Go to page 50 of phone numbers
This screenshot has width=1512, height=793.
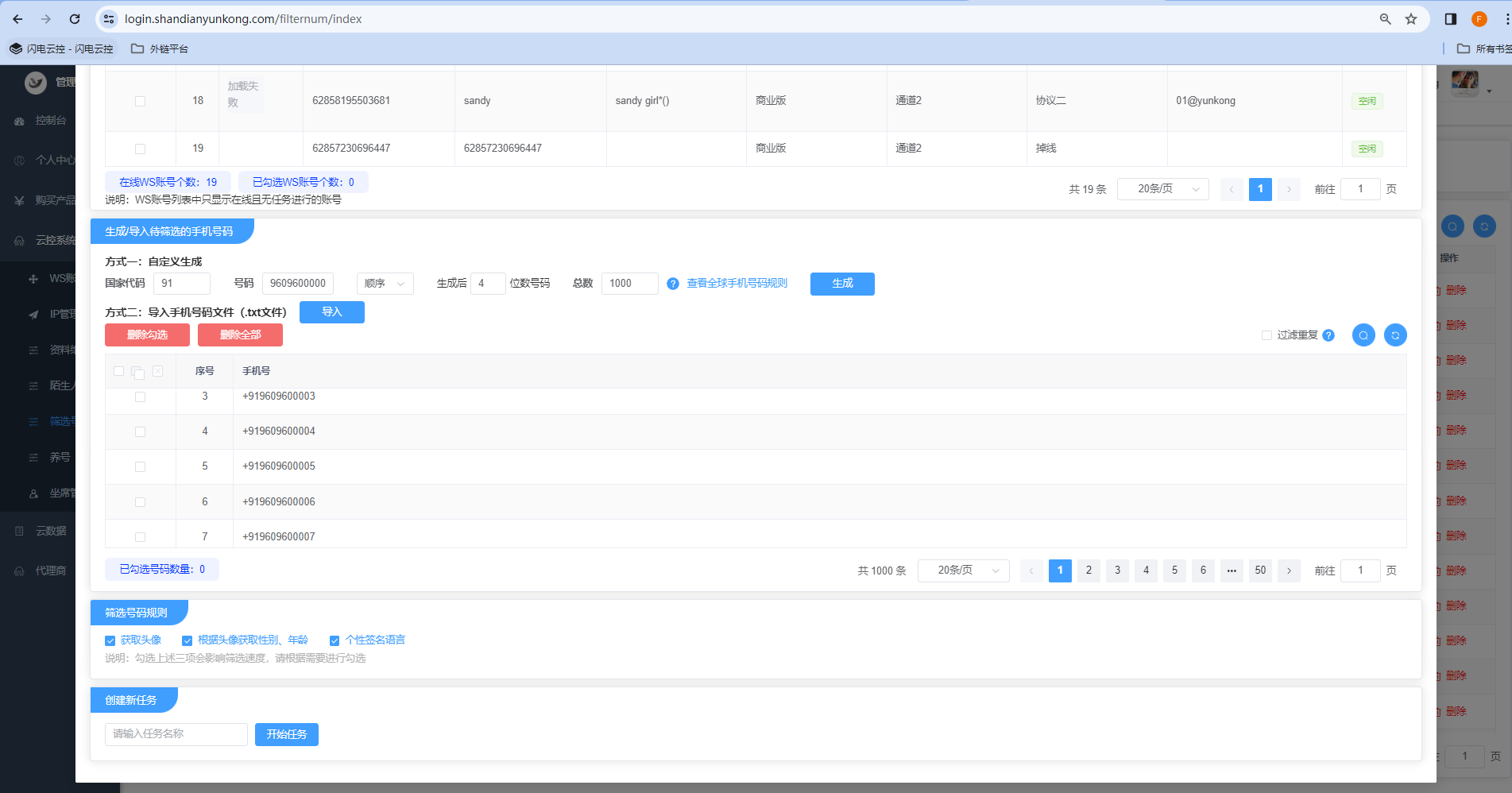point(1260,571)
